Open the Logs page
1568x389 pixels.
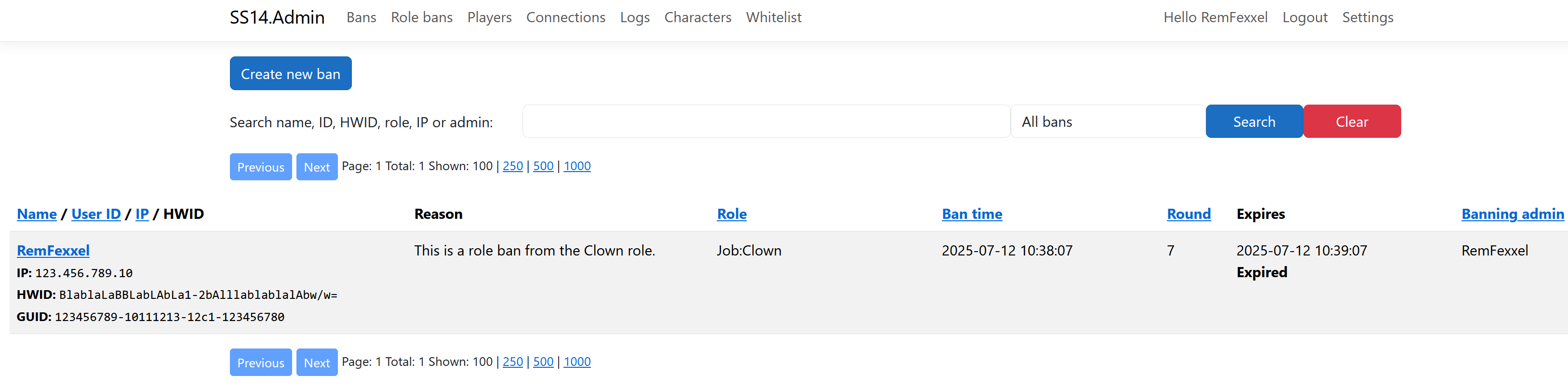[x=634, y=17]
